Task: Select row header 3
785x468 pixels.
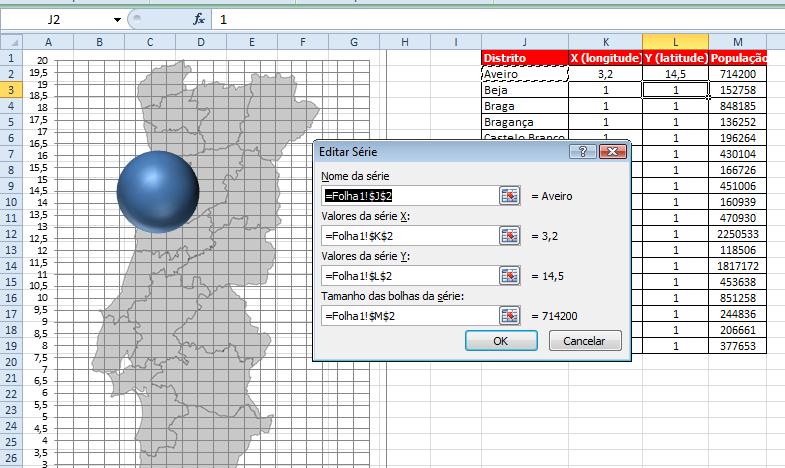Action: click(x=11, y=90)
